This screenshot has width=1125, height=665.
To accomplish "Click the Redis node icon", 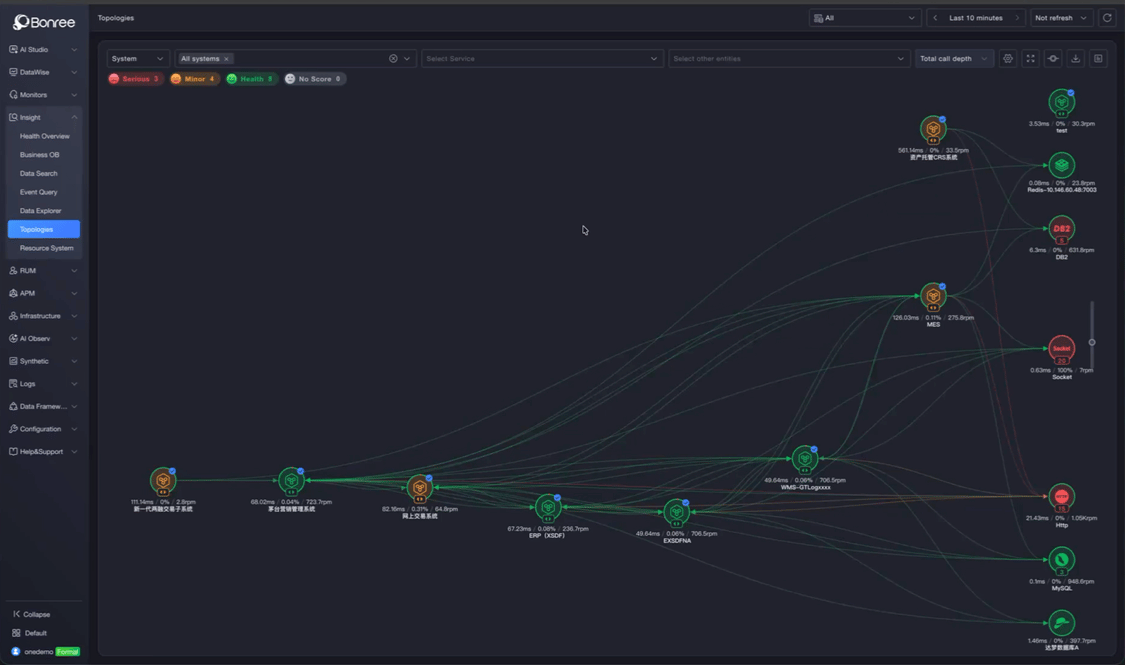I will (x=1061, y=165).
